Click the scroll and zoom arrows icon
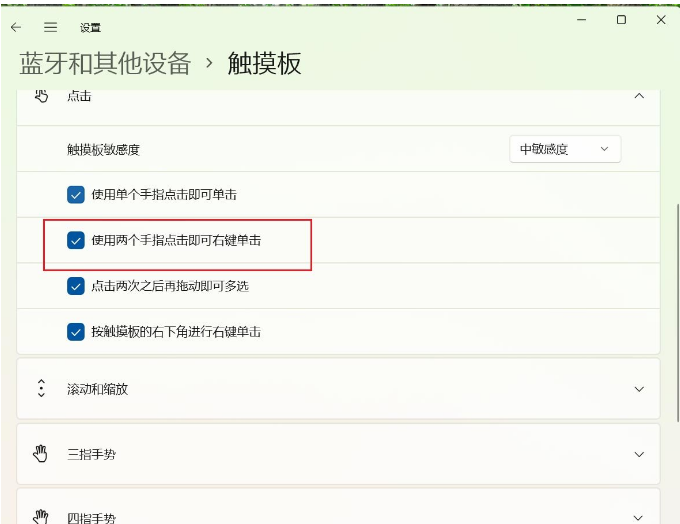680x524 pixels. (x=41, y=388)
